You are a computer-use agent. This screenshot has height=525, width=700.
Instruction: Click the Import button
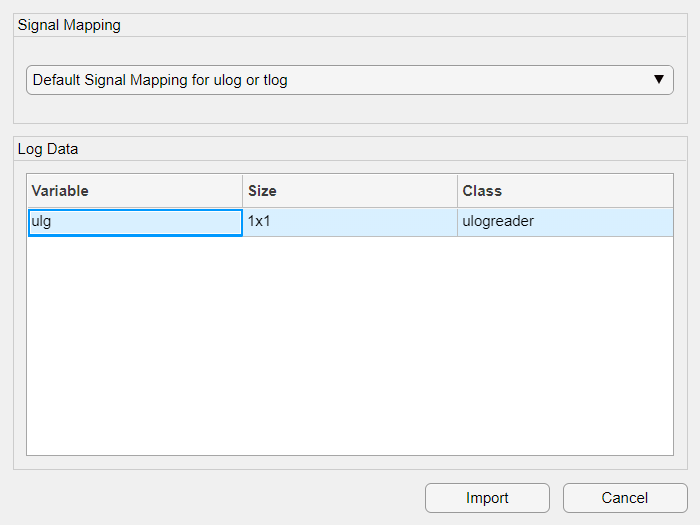pos(487,498)
